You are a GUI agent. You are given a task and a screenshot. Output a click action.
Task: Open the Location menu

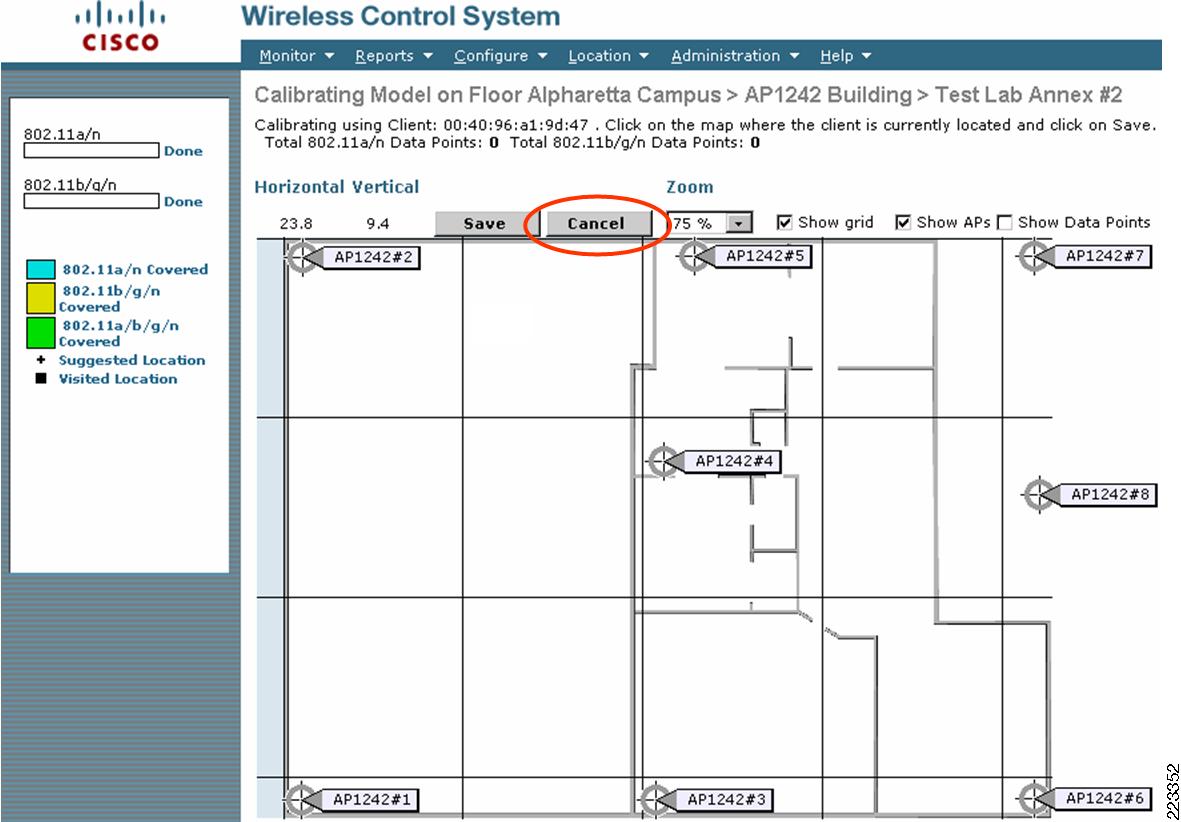pyautogui.click(x=608, y=56)
